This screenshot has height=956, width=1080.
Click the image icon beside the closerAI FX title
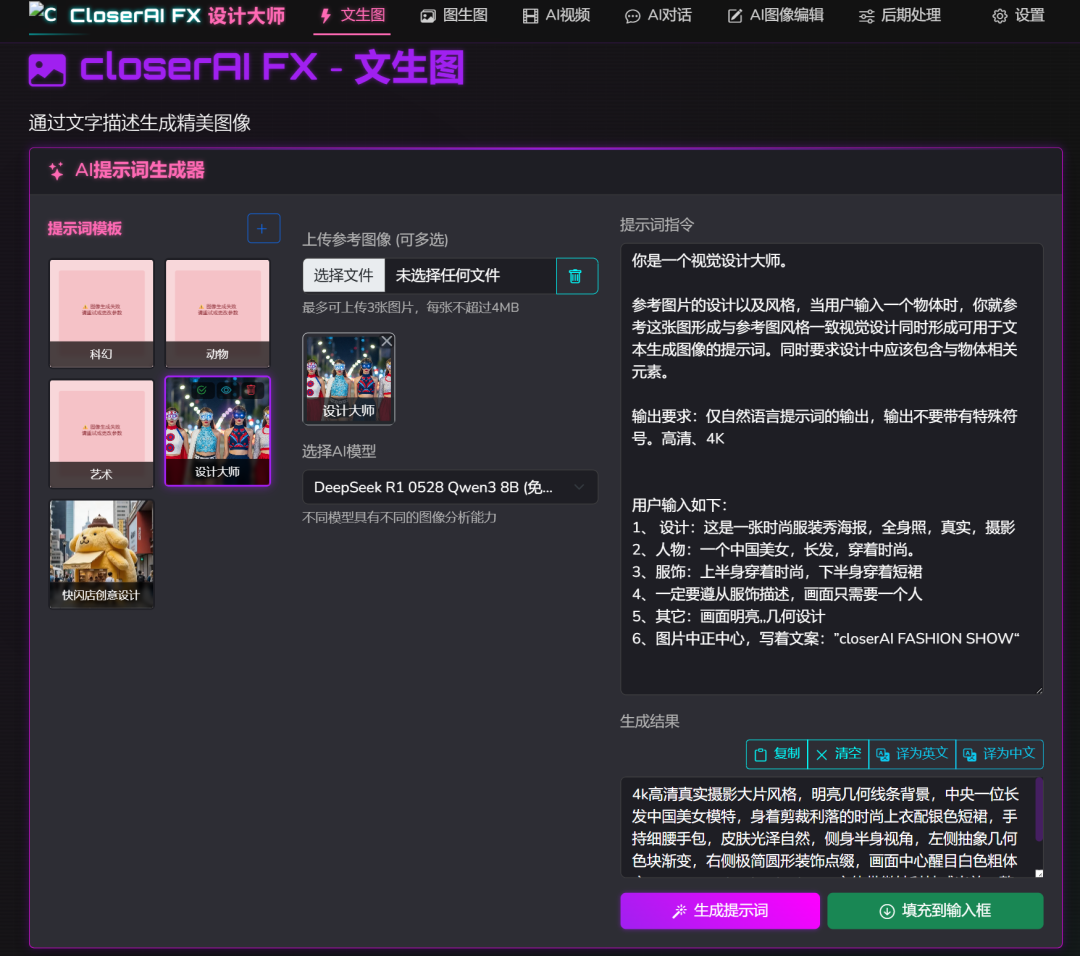(x=48, y=70)
